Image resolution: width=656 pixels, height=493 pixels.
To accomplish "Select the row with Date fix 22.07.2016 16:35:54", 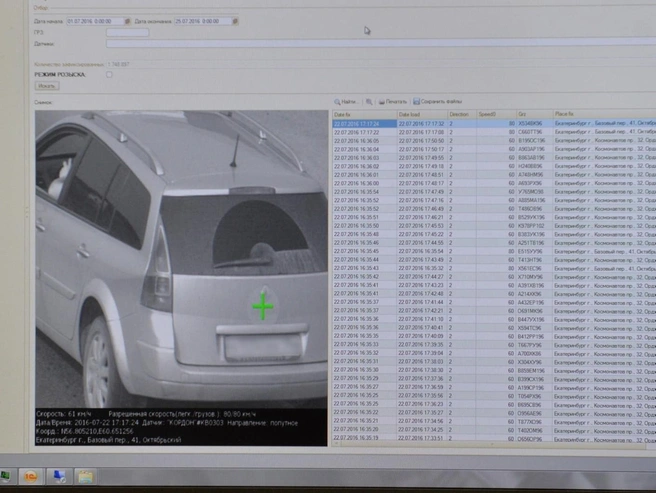I will [494, 192].
